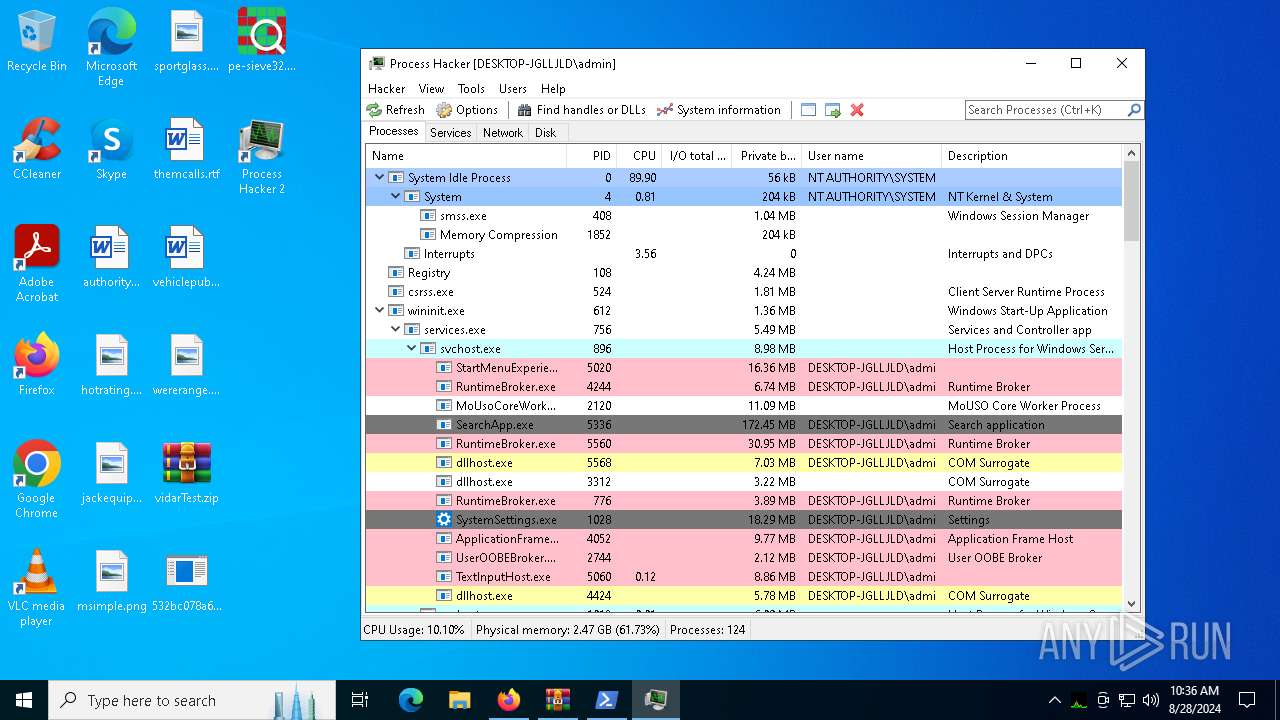
Task: Click the Windows Start button
Action: click(24, 700)
